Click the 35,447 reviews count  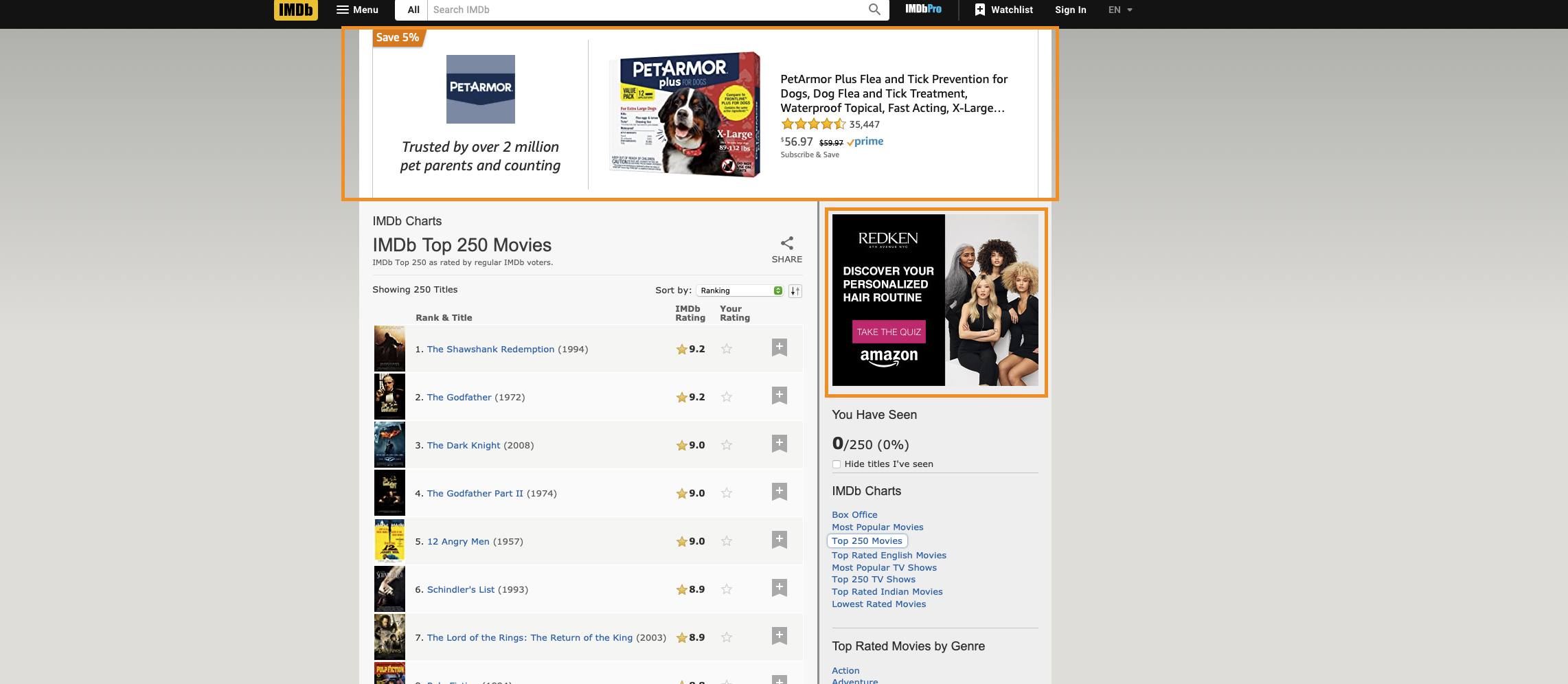tap(864, 124)
